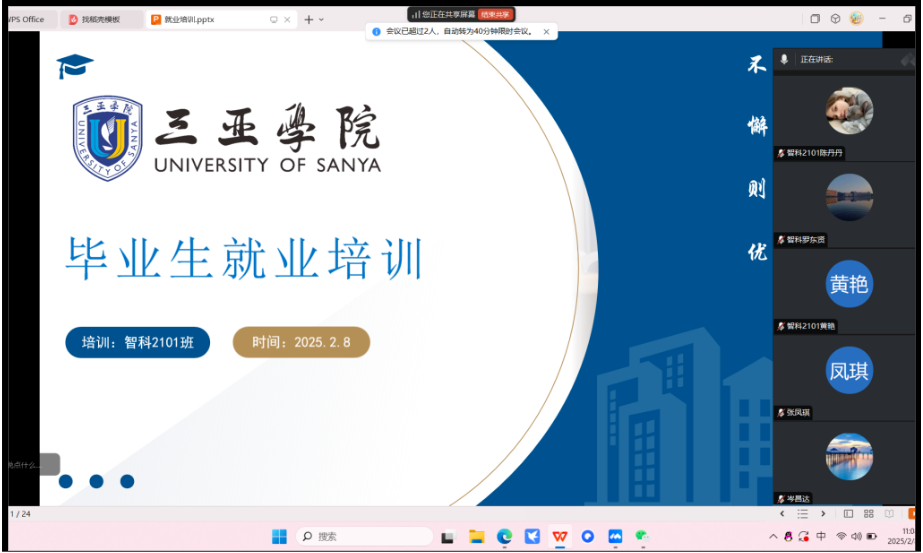Dismiss the 40-minute meeting limit notification
This screenshot has height=553, width=923.
point(546,32)
